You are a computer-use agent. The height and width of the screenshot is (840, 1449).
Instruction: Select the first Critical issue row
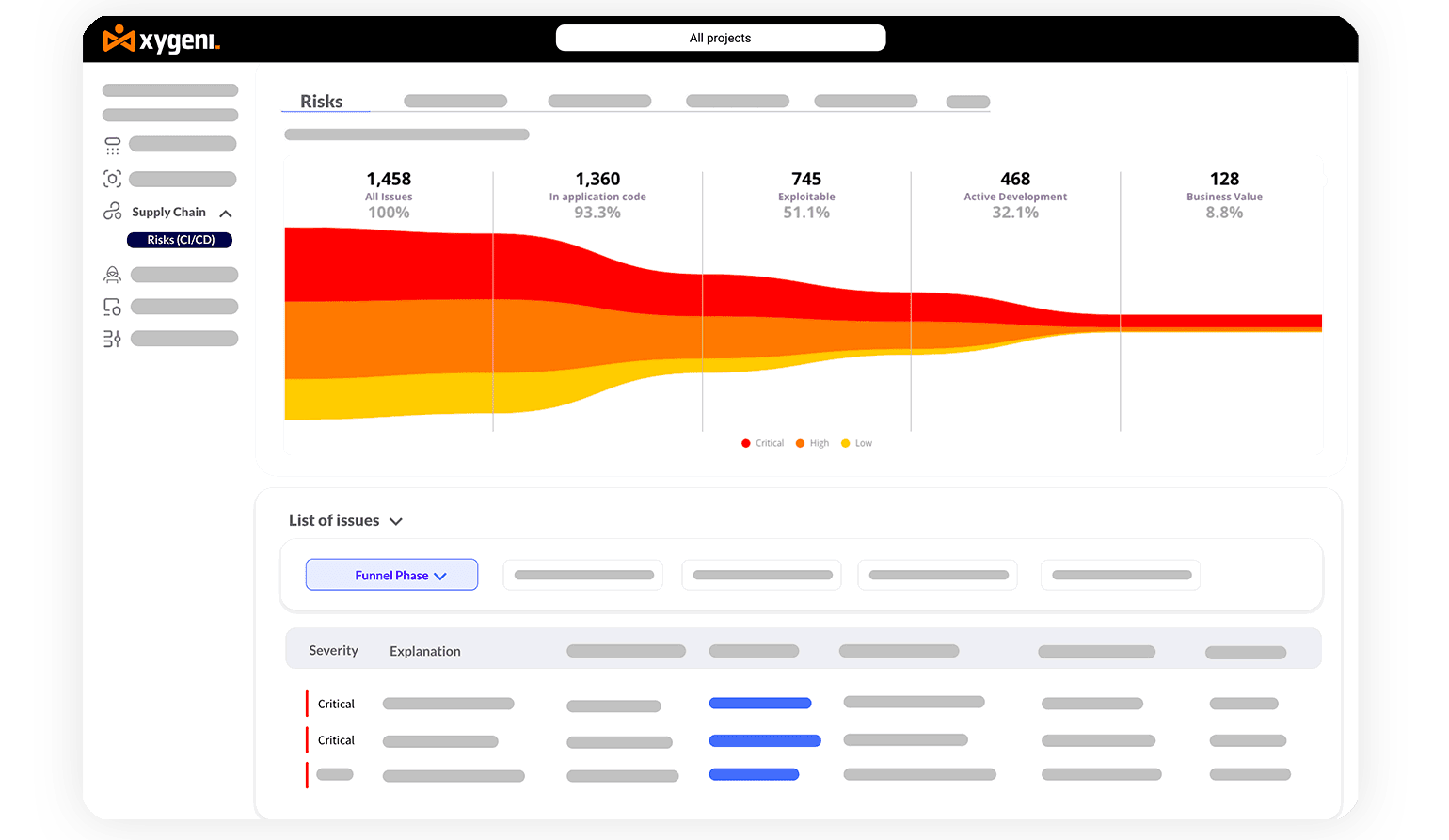coord(336,704)
